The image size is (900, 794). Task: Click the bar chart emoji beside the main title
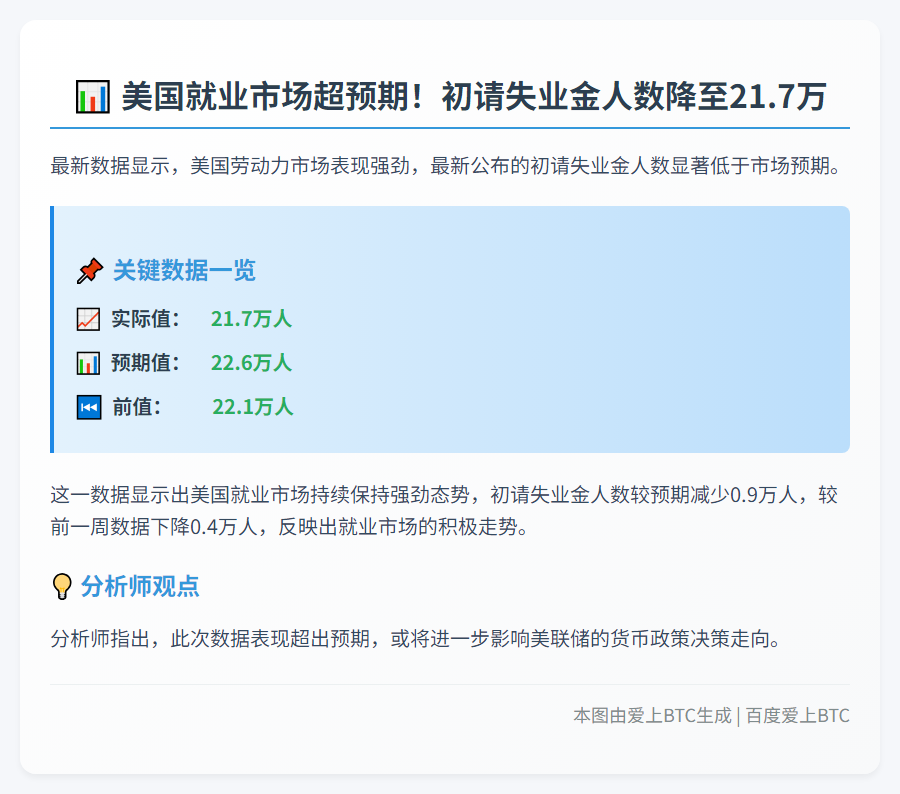tap(92, 96)
